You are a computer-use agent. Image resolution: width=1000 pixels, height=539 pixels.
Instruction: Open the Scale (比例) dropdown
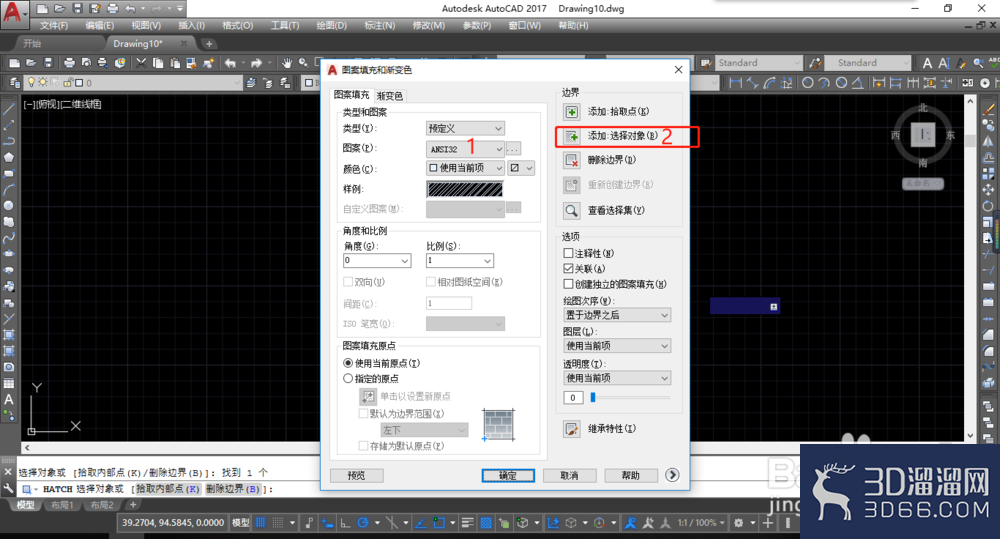[460, 260]
